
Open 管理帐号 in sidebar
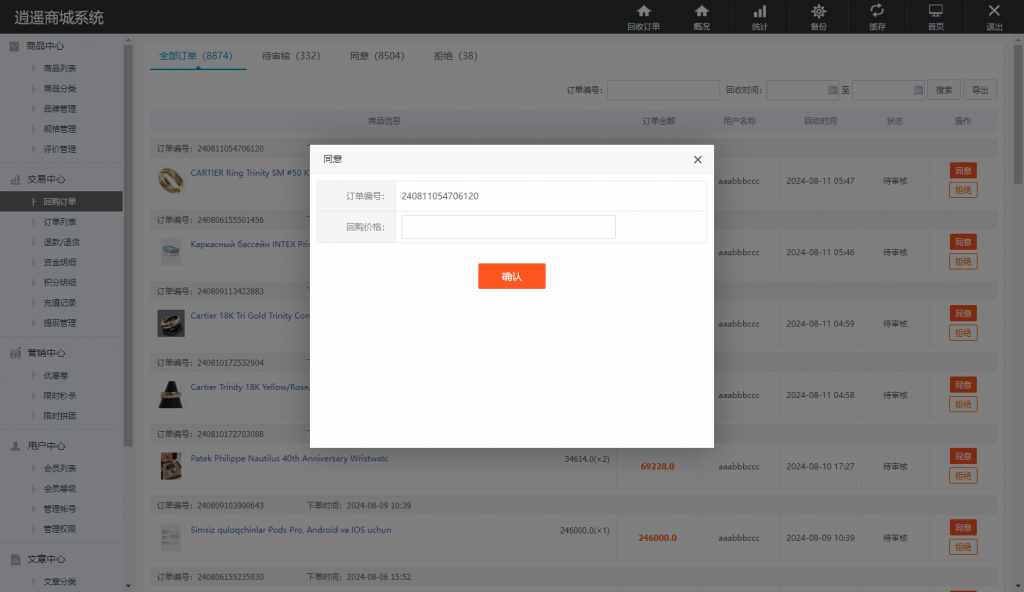tap(59, 508)
